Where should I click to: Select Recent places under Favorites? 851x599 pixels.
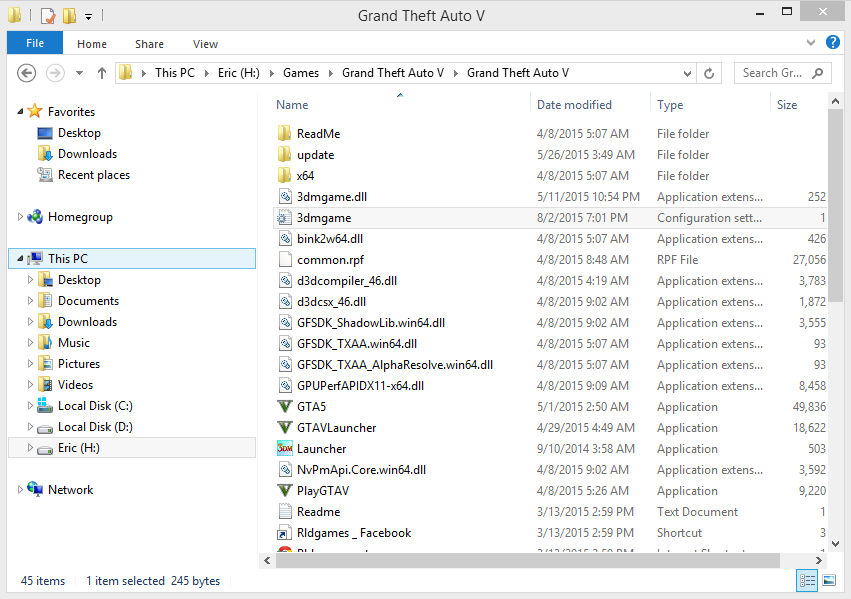94,175
